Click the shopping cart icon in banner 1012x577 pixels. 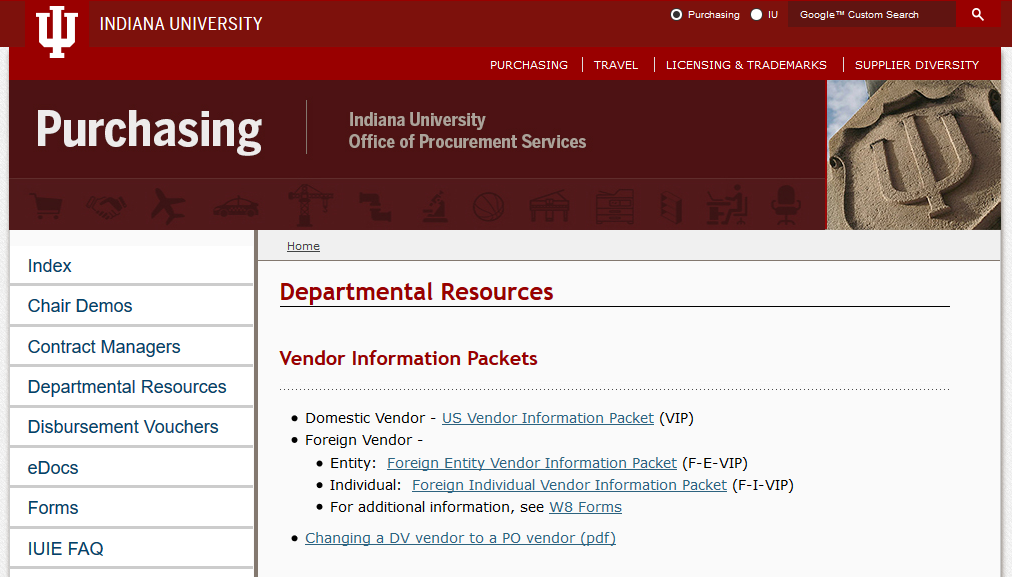(46, 207)
